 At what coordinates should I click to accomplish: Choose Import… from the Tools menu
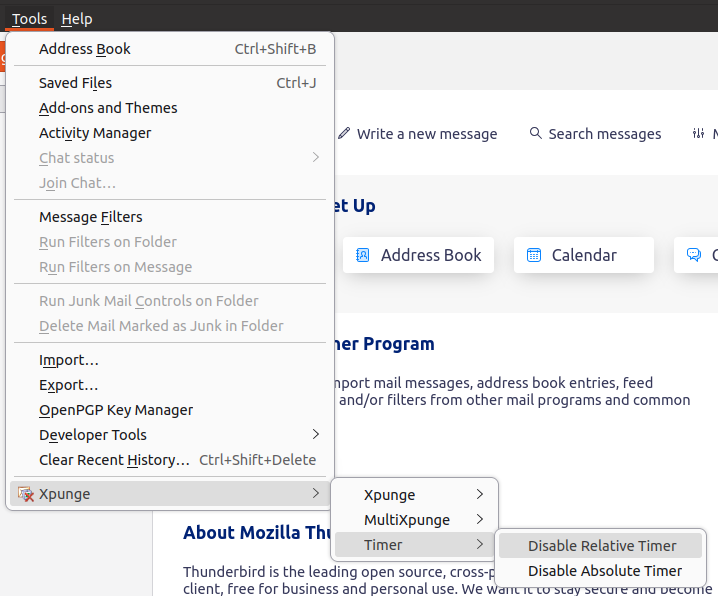(x=170, y=360)
